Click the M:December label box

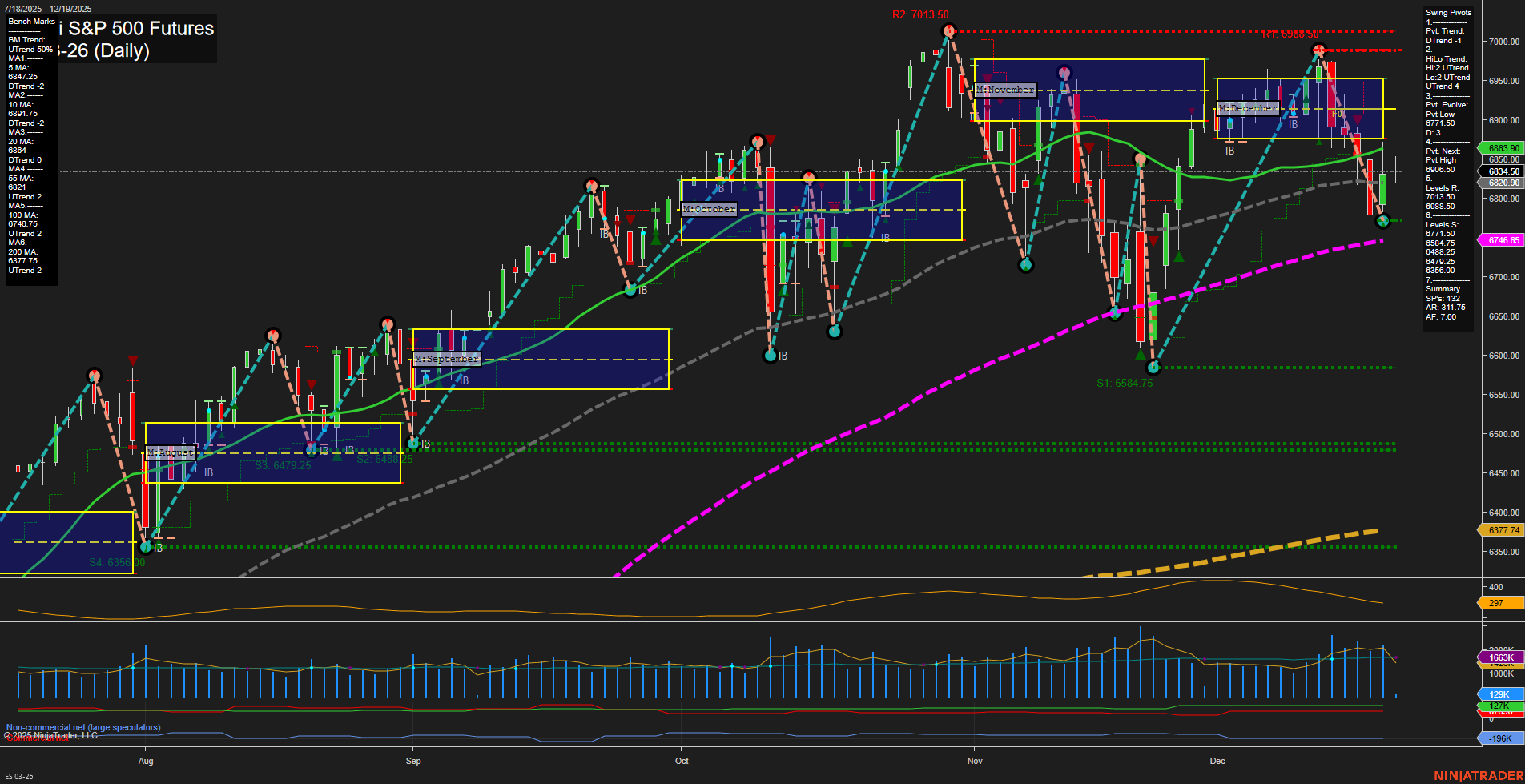[x=1247, y=107]
